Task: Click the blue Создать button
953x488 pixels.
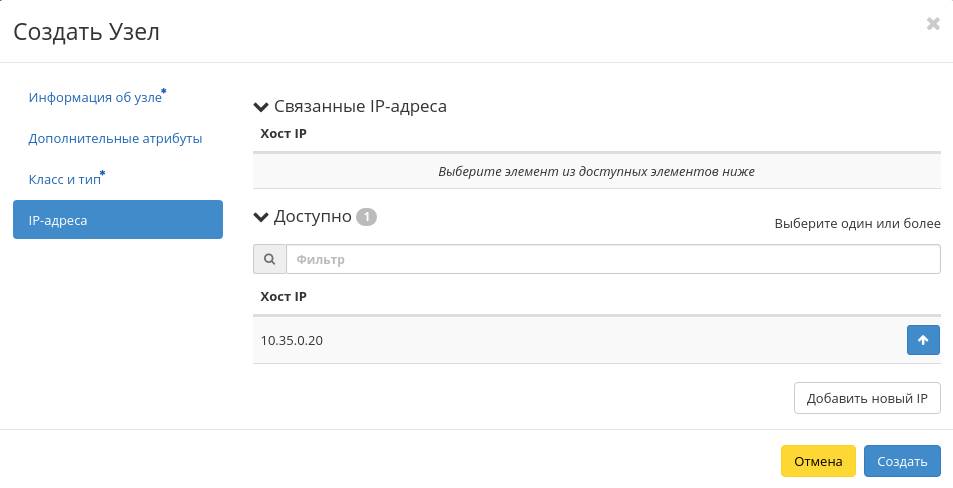Action: pos(902,461)
